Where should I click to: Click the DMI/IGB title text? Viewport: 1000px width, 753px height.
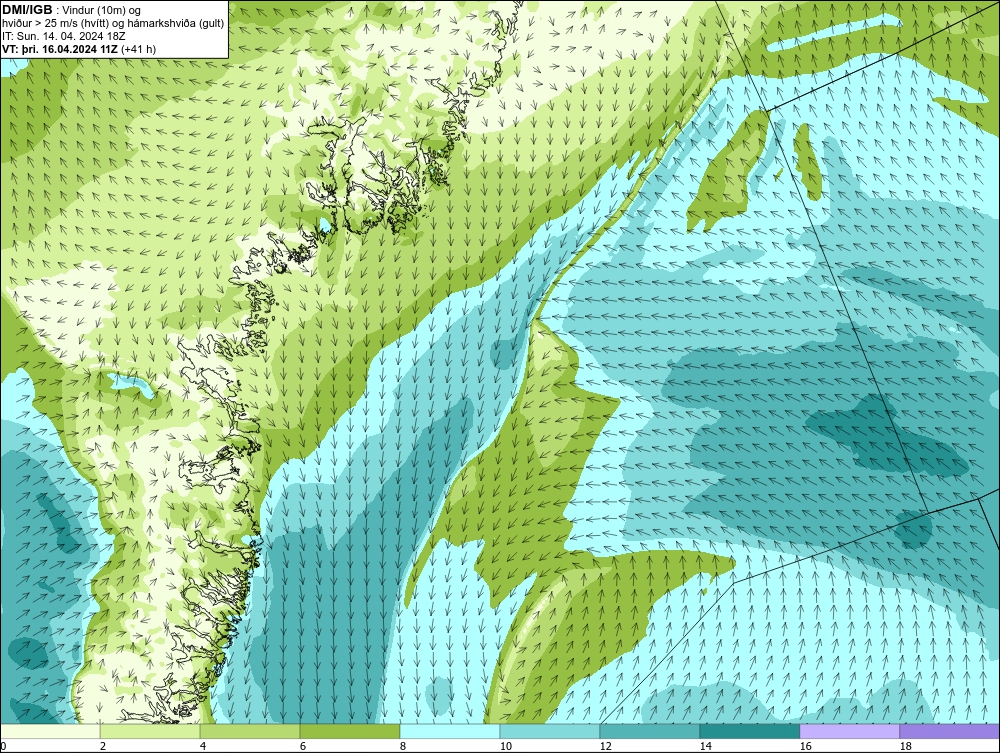click(x=27, y=10)
